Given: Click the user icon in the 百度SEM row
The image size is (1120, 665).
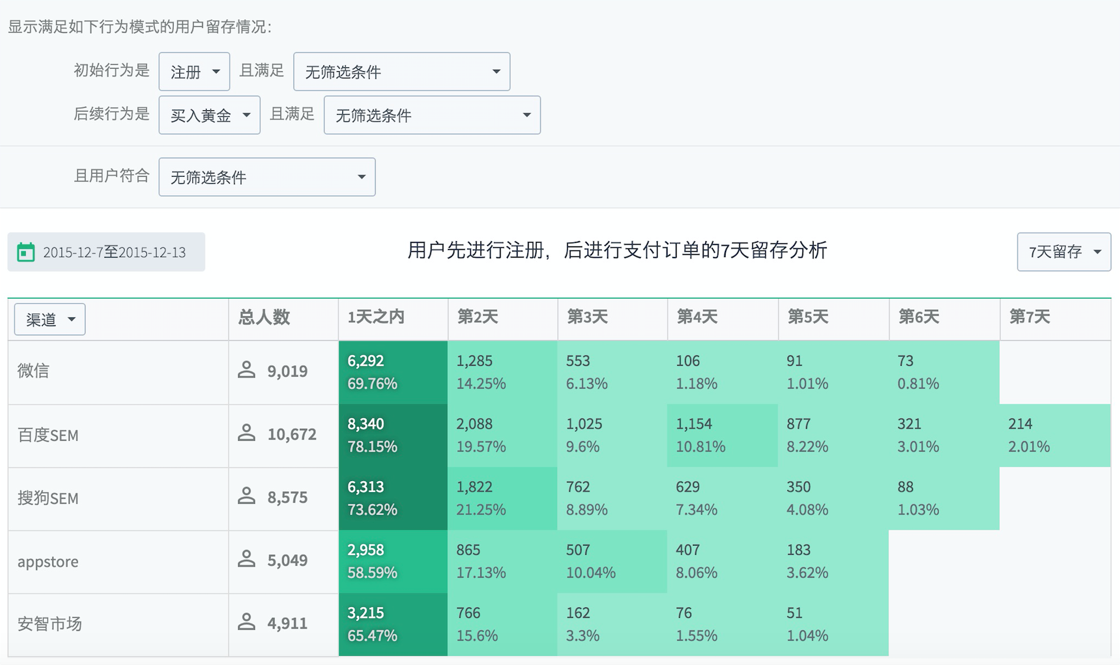Looking at the screenshot, I should [x=246, y=434].
